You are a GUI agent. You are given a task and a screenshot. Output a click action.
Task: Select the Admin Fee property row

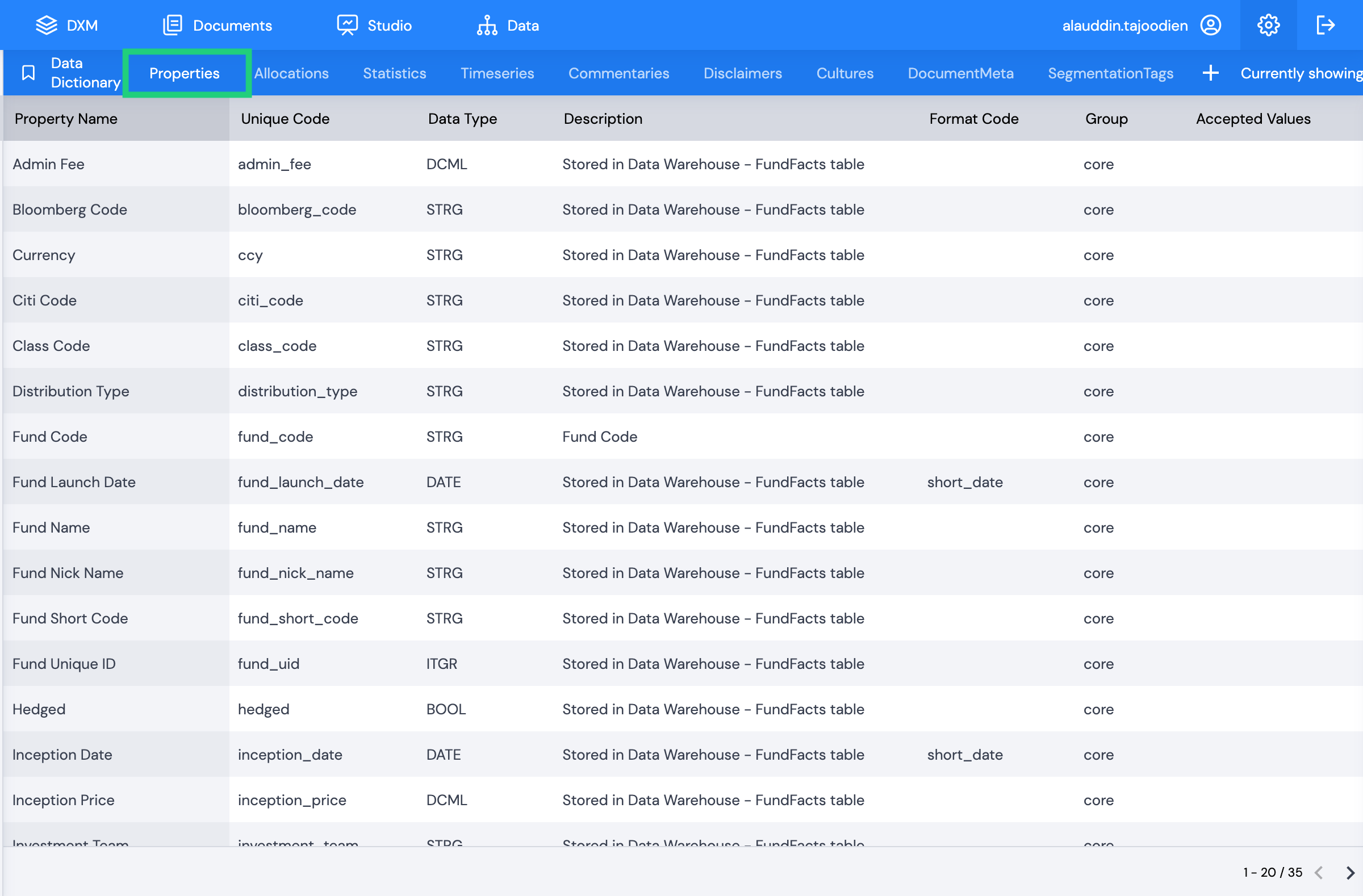(x=48, y=164)
